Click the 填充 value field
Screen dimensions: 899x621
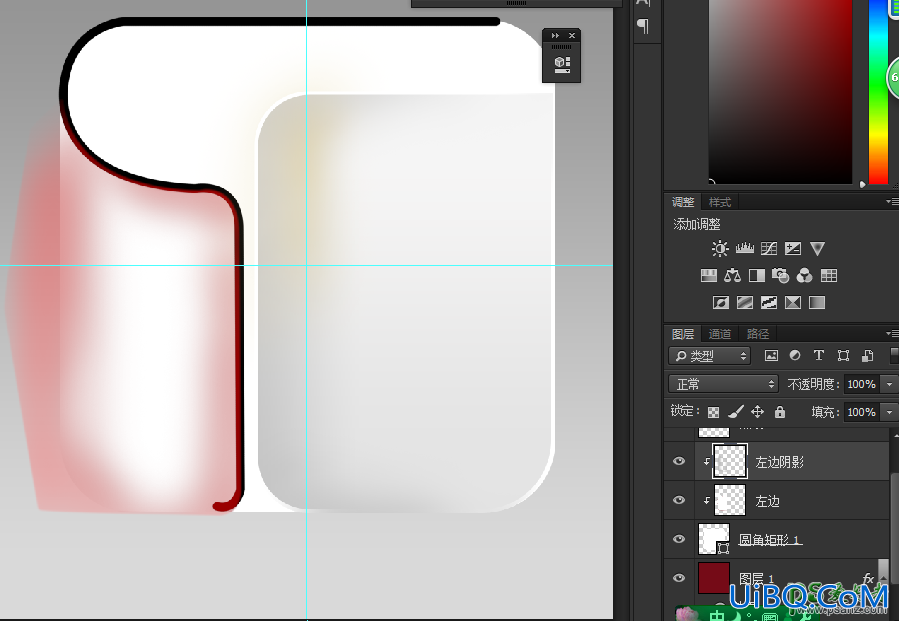click(862, 412)
